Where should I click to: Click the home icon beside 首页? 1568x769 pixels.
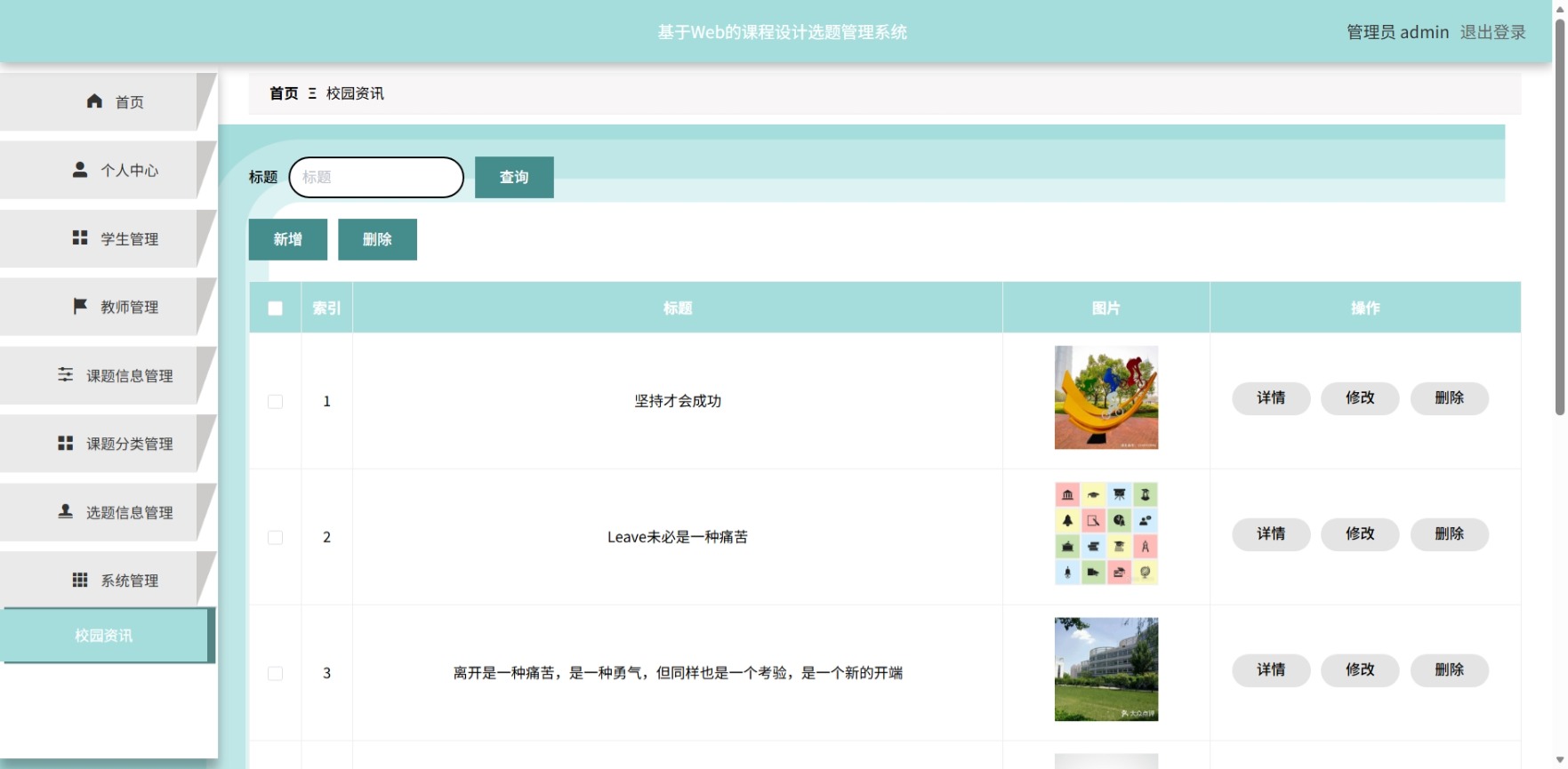pyautogui.click(x=94, y=101)
